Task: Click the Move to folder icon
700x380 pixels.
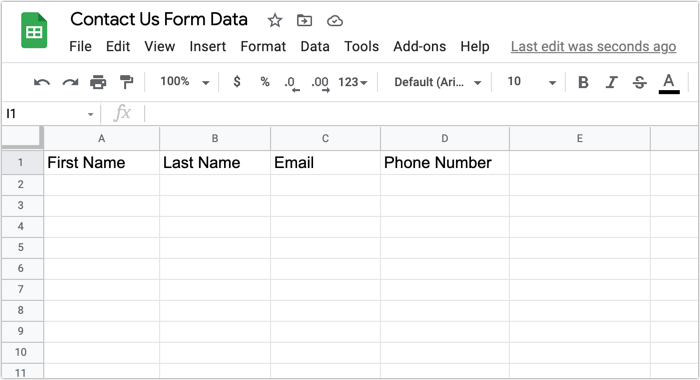Action: pyautogui.click(x=304, y=21)
